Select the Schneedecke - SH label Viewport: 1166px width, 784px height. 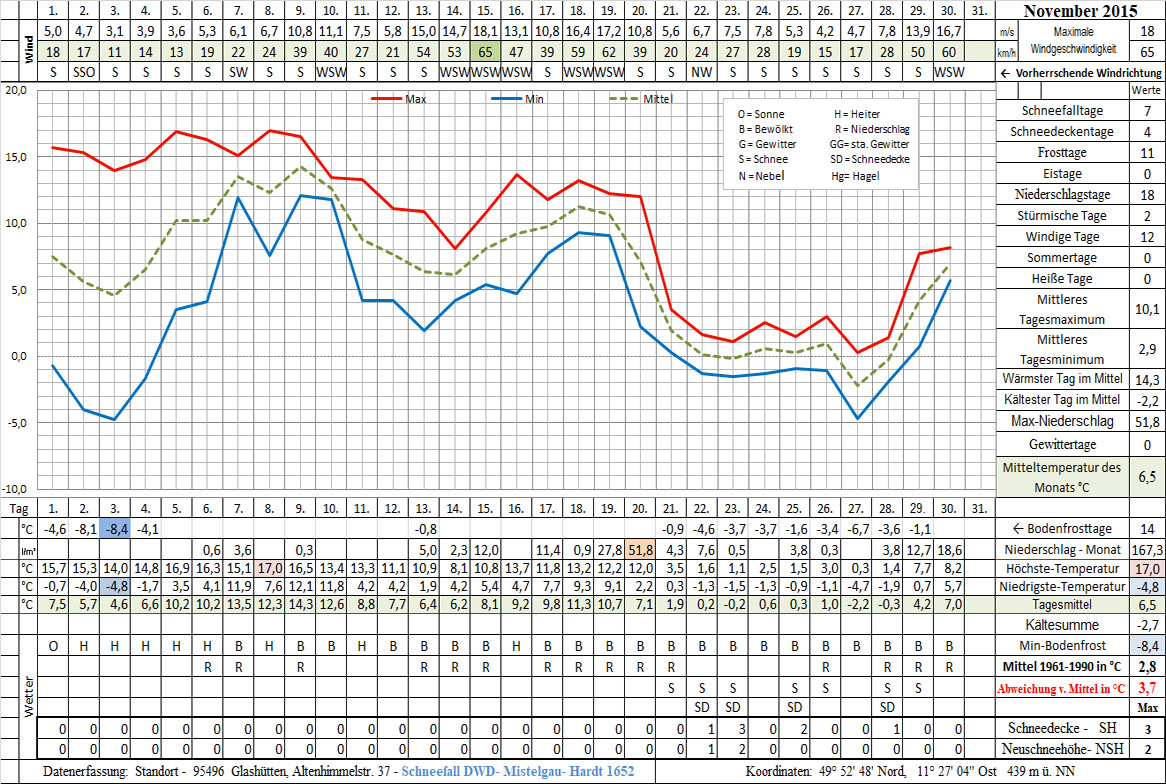point(1061,729)
